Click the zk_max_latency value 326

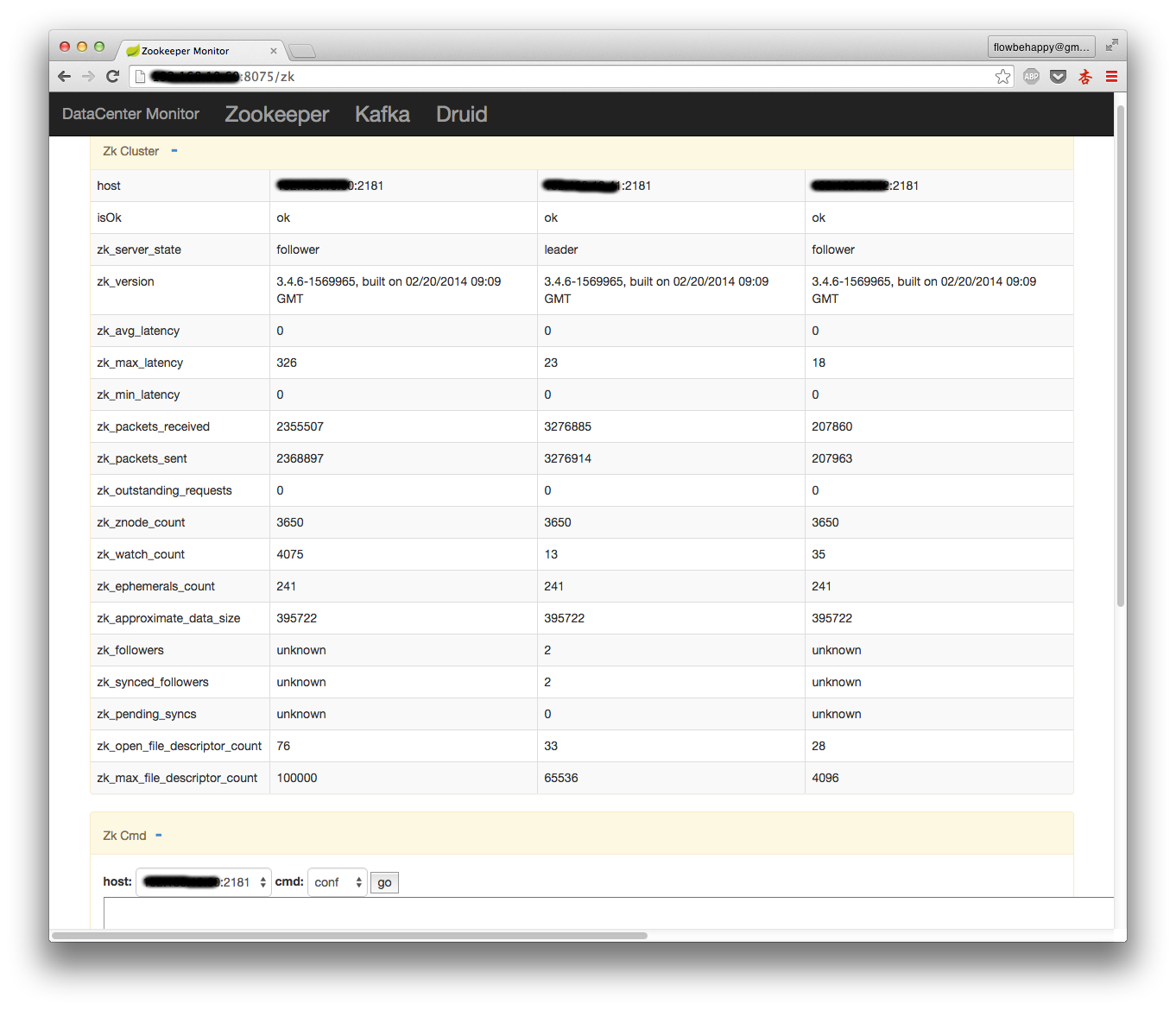click(x=287, y=363)
